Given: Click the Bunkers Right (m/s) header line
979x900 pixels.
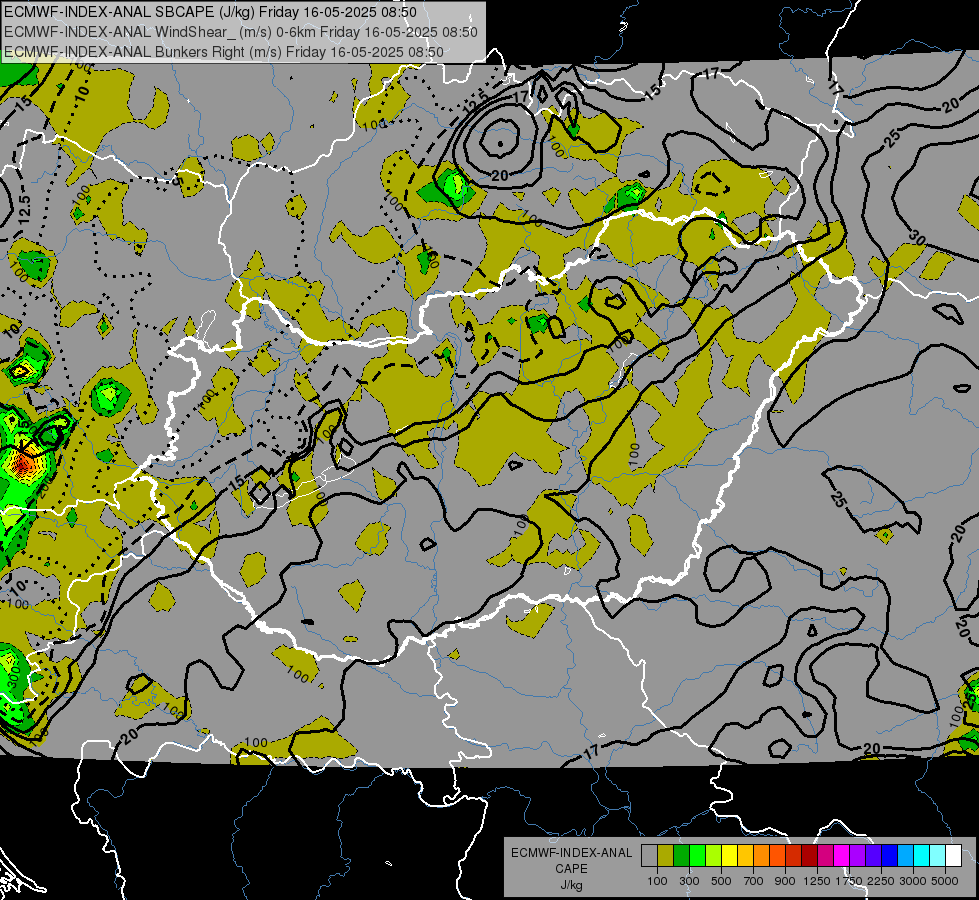Looking at the screenshot, I should tap(224, 52).
